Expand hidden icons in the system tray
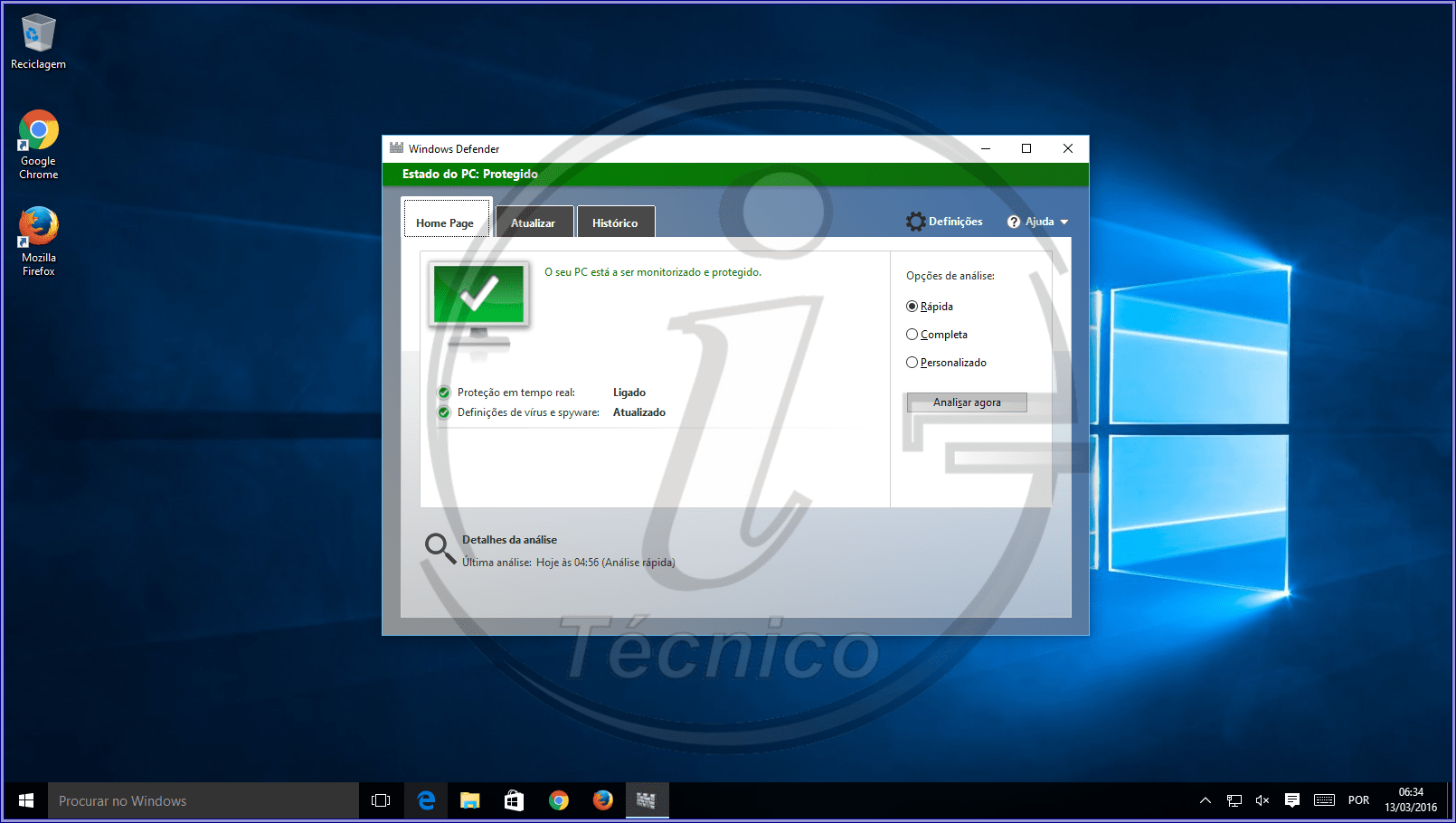Image resolution: width=1456 pixels, height=823 pixels. [x=1205, y=800]
